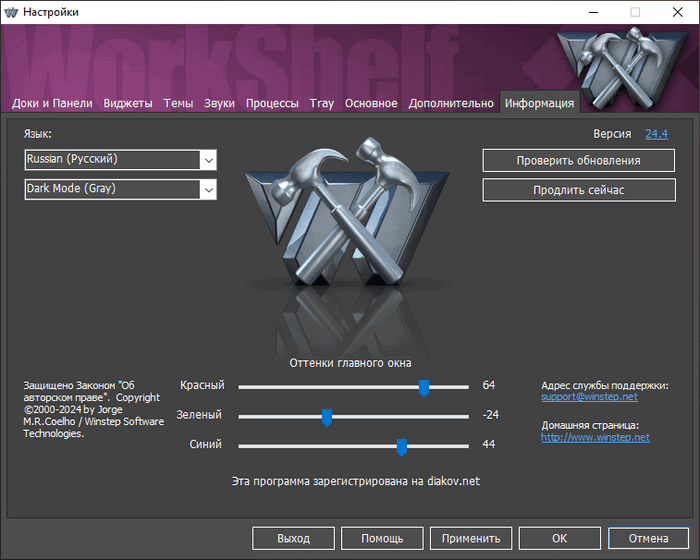The height and width of the screenshot is (560, 700).
Task: Open the Dark Mode (Gray) theme dropdown
Action: tap(208, 189)
